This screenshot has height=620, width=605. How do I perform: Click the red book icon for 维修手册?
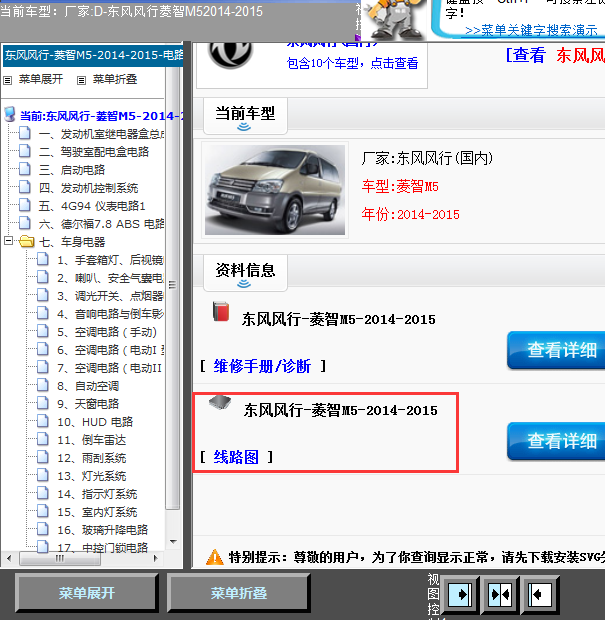pos(221,311)
